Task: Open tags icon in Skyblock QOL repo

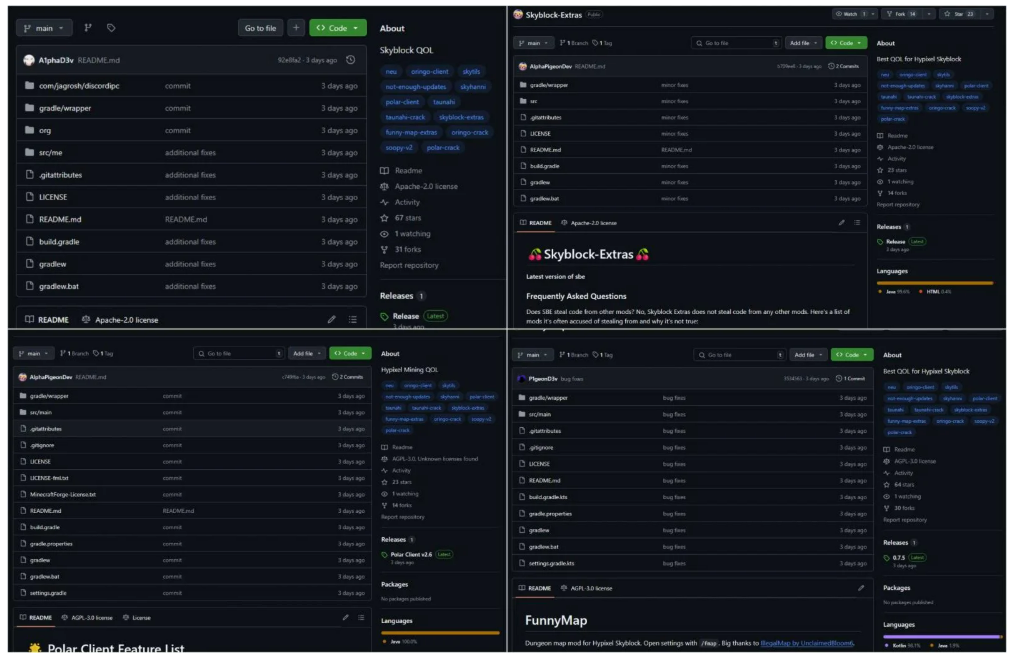Action: point(111,28)
